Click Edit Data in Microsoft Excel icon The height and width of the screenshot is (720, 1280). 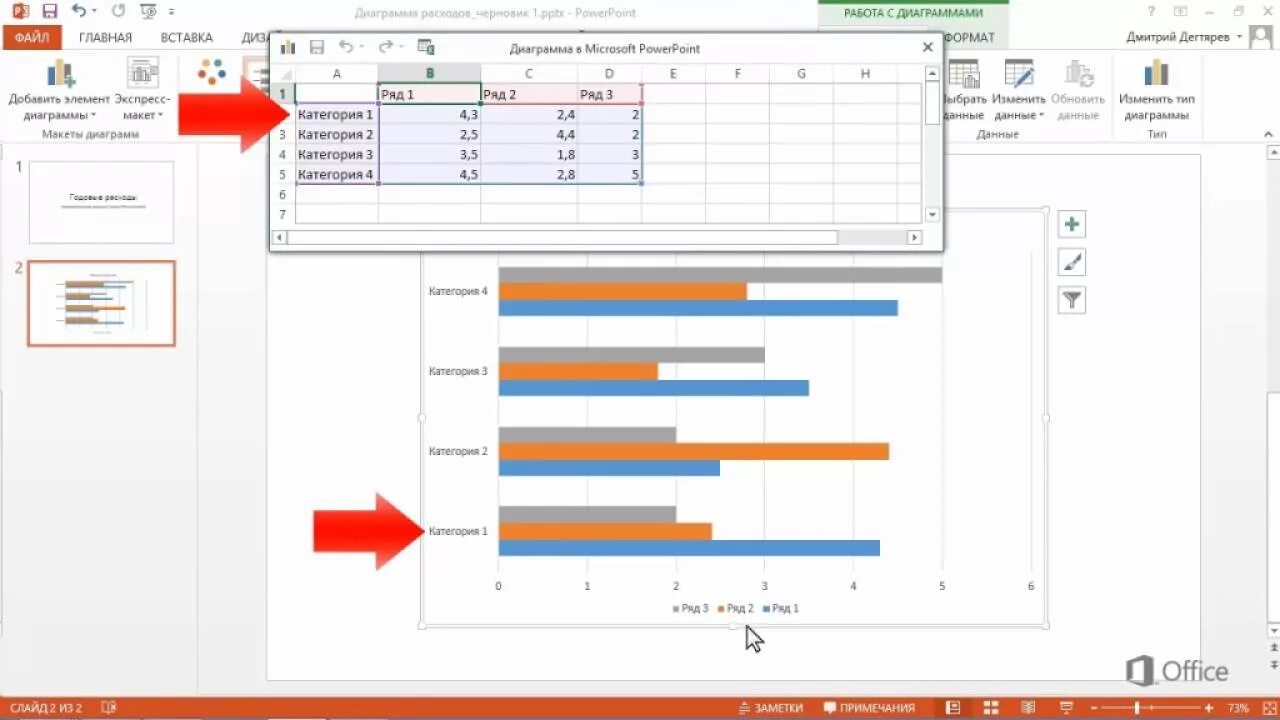click(x=426, y=47)
